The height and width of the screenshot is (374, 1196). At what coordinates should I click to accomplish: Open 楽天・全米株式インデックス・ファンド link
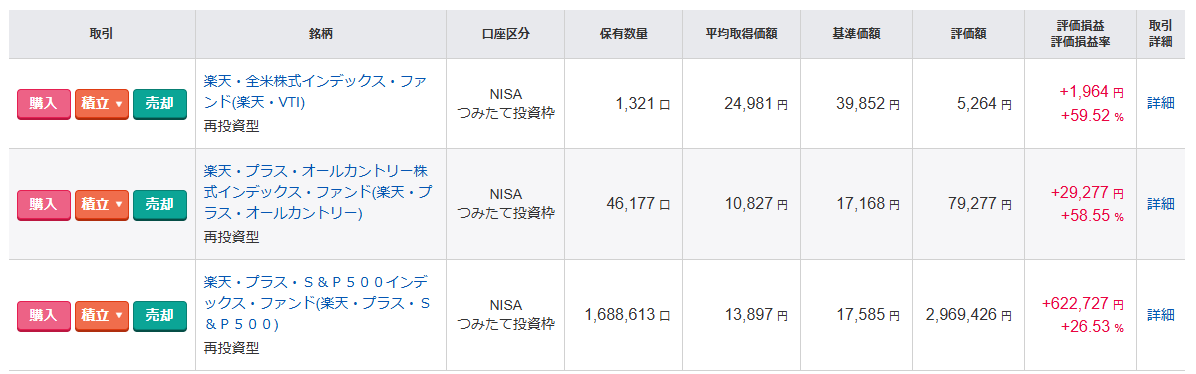(x=319, y=92)
